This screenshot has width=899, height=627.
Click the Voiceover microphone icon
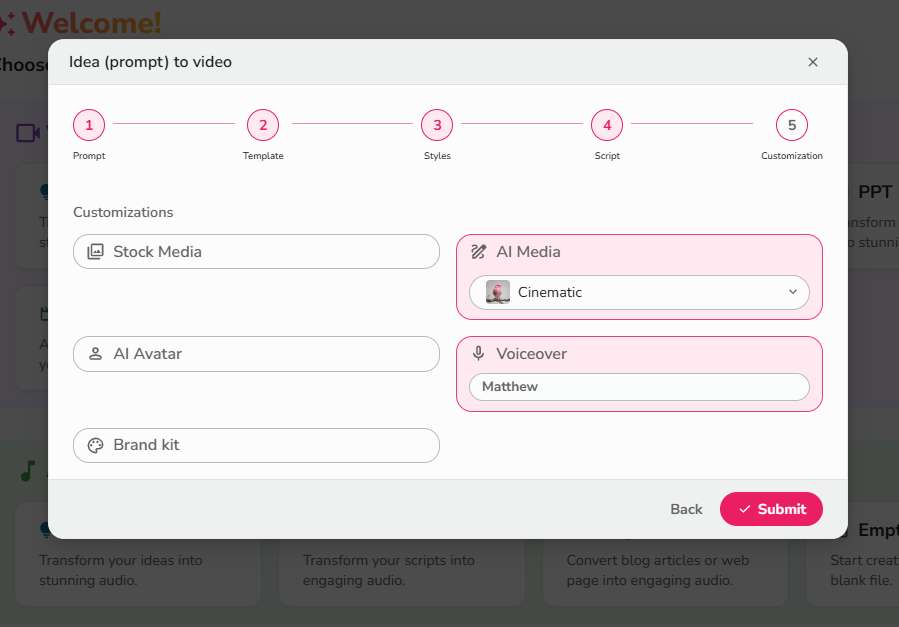(479, 354)
